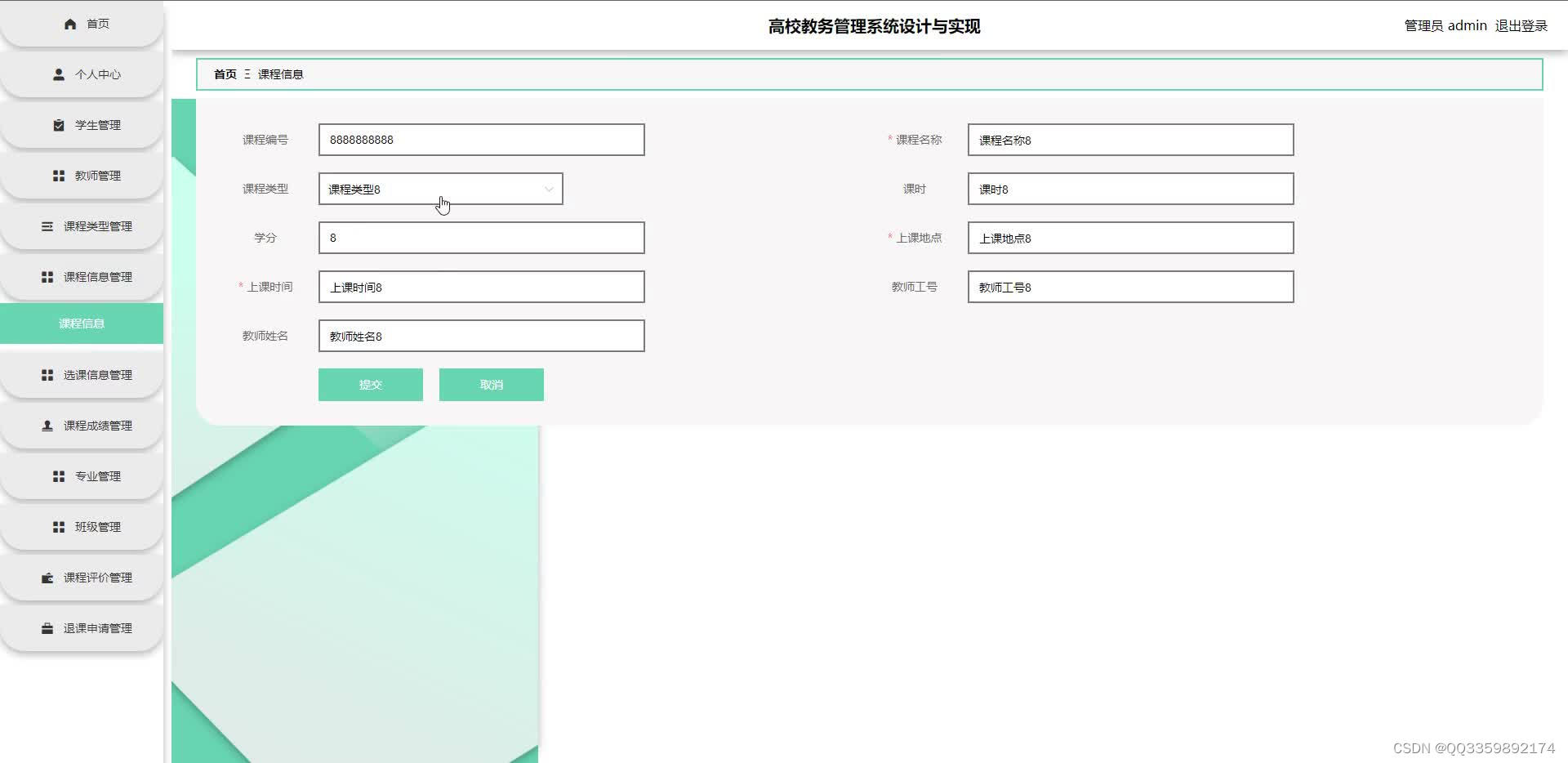
Task: Collapse the 课程信息管理 menu
Action: pyautogui.click(x=82, y=277)
